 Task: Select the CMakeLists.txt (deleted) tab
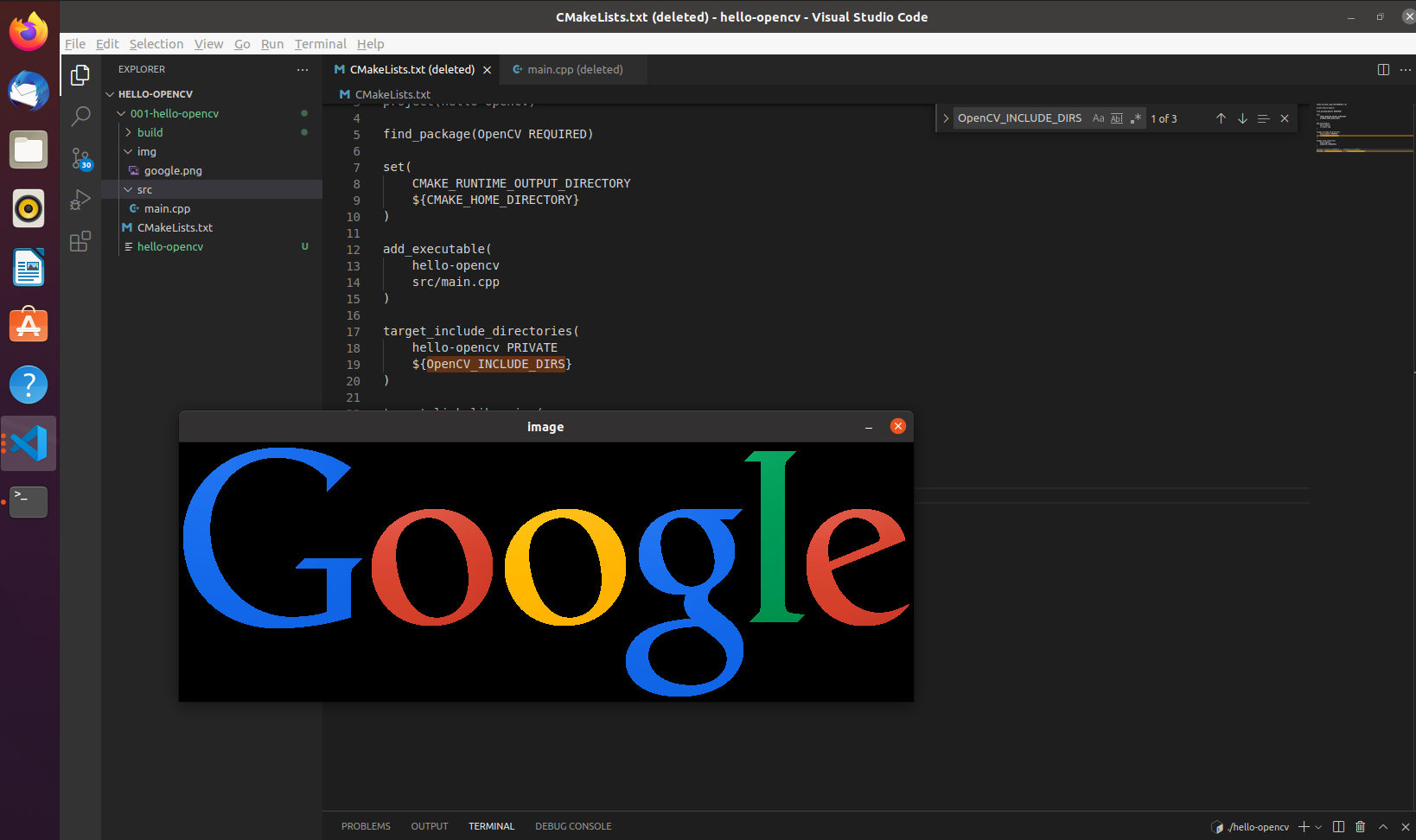pos(411,69)
